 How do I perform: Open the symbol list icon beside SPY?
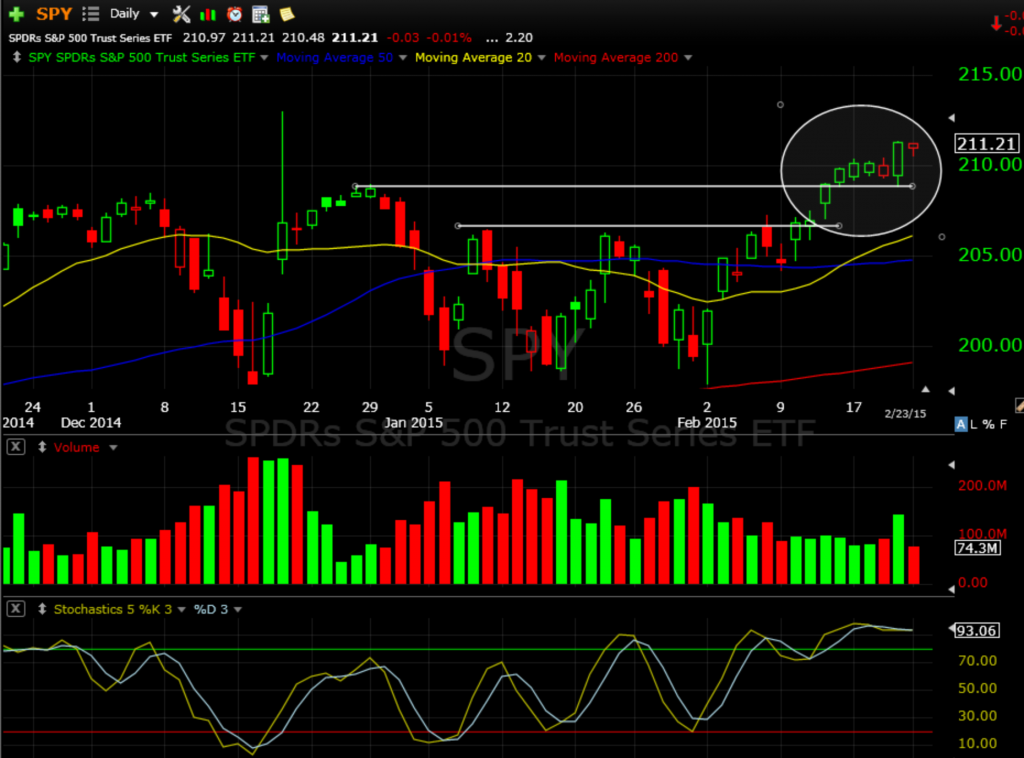point(91,14)
